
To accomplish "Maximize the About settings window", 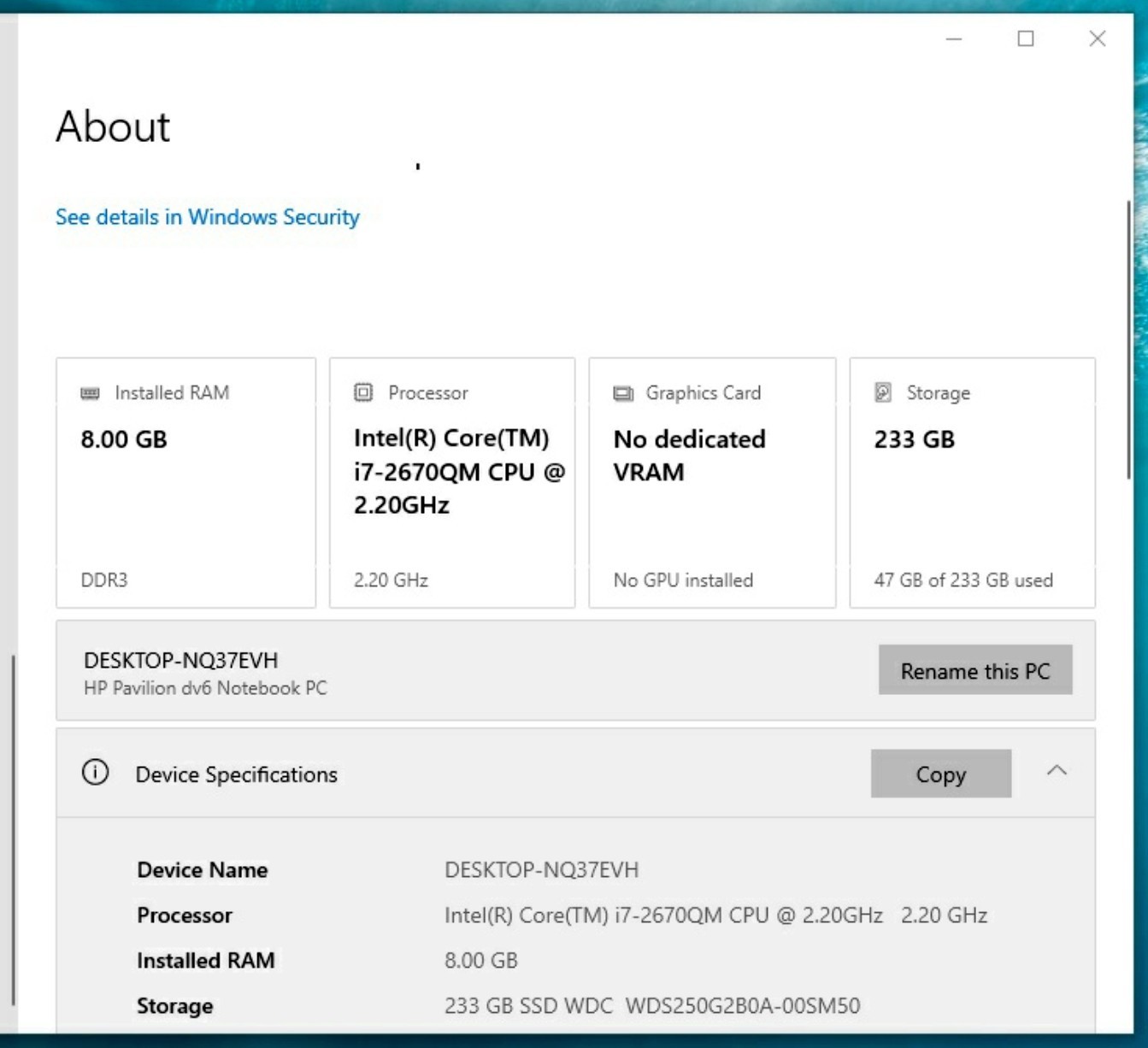I will click(x=1026, y=38).
